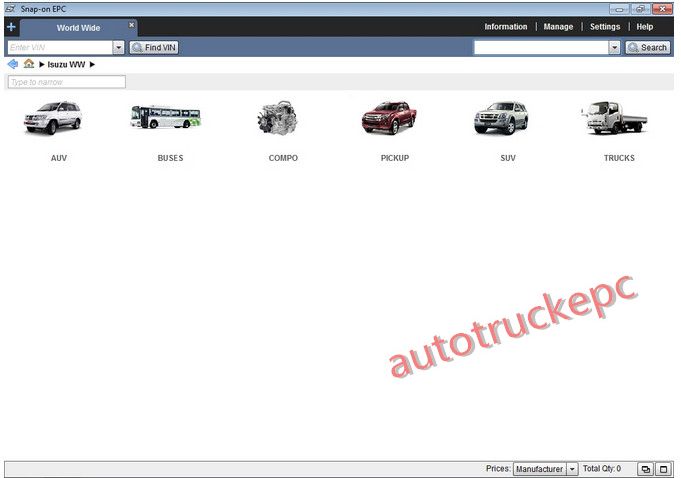Click the Snap-on EPC title bar icon
Image resolution: width=681 pixels, height=478 pixels.
click(x=10, y=9)
